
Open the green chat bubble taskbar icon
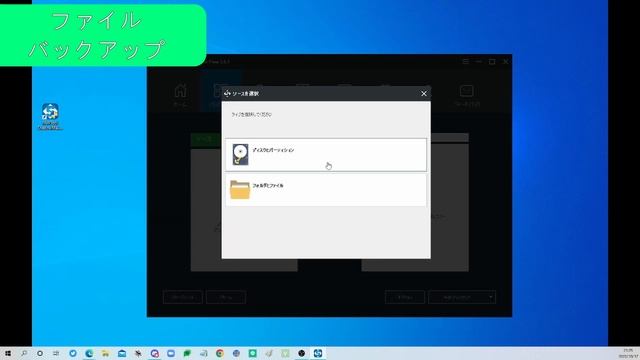[x=187, y=353]
